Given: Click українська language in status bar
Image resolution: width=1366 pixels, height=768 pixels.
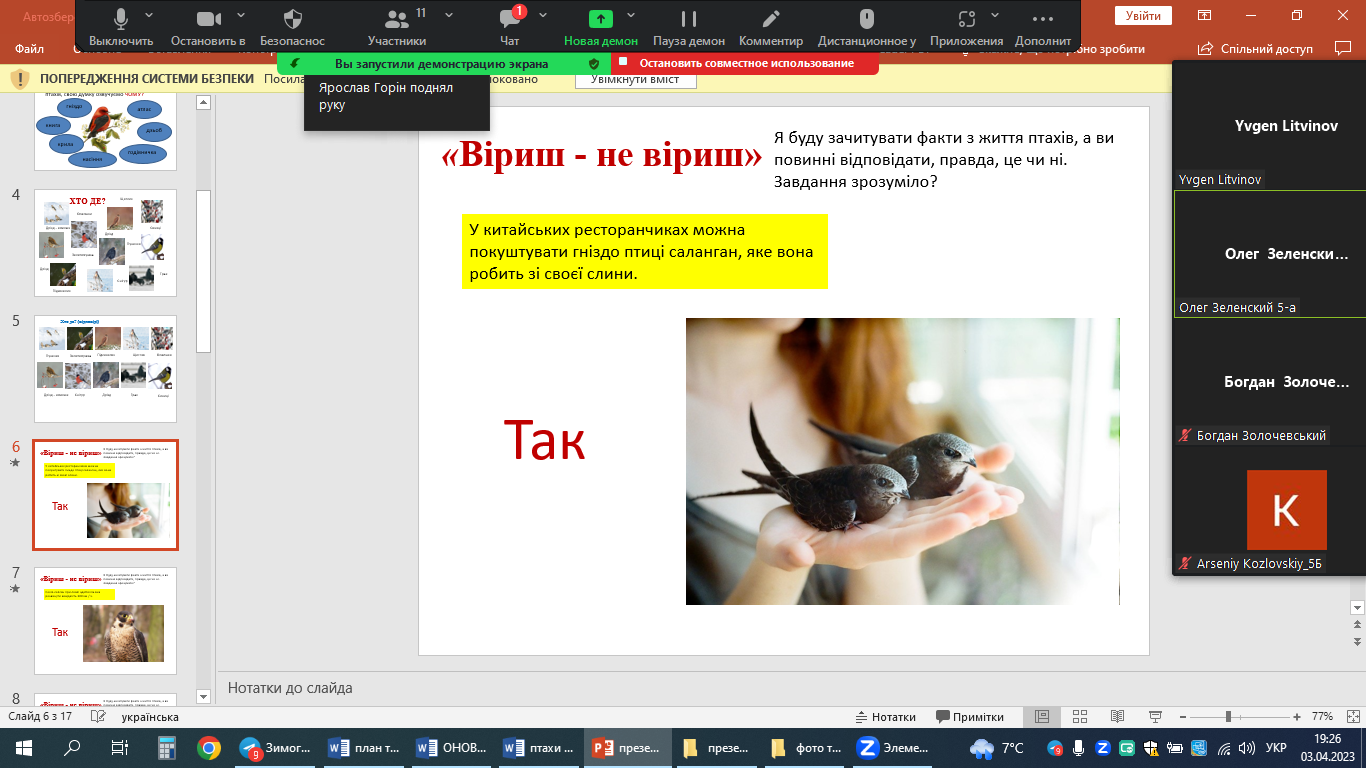Looking at the screenshot, I should [150, 717].
